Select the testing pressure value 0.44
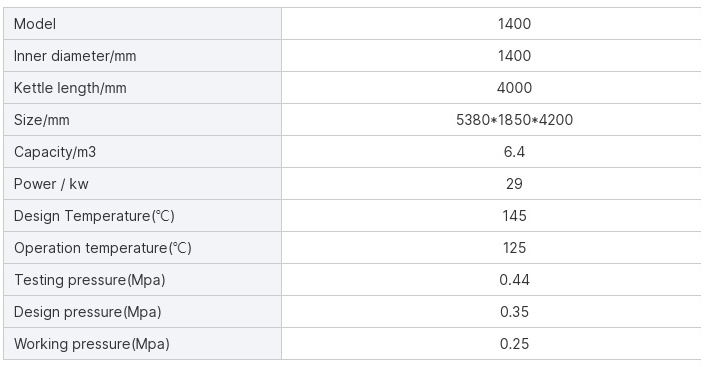The image size is (707, 367). click(514, 280)
